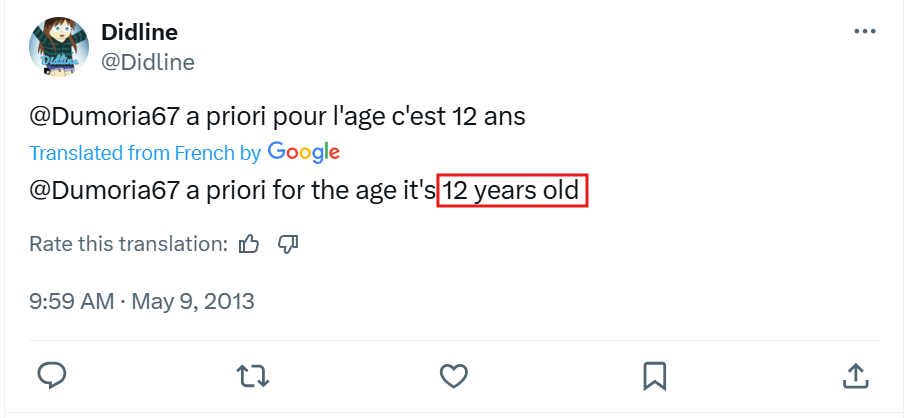Open the three-dot more options menu
The height and width of the screenshot is (418, 921).
tap(864, 32)
